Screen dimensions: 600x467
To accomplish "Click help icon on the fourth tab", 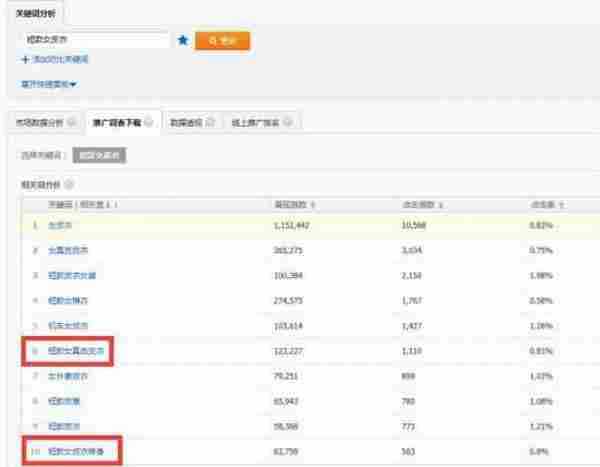I will pos(288,123).
